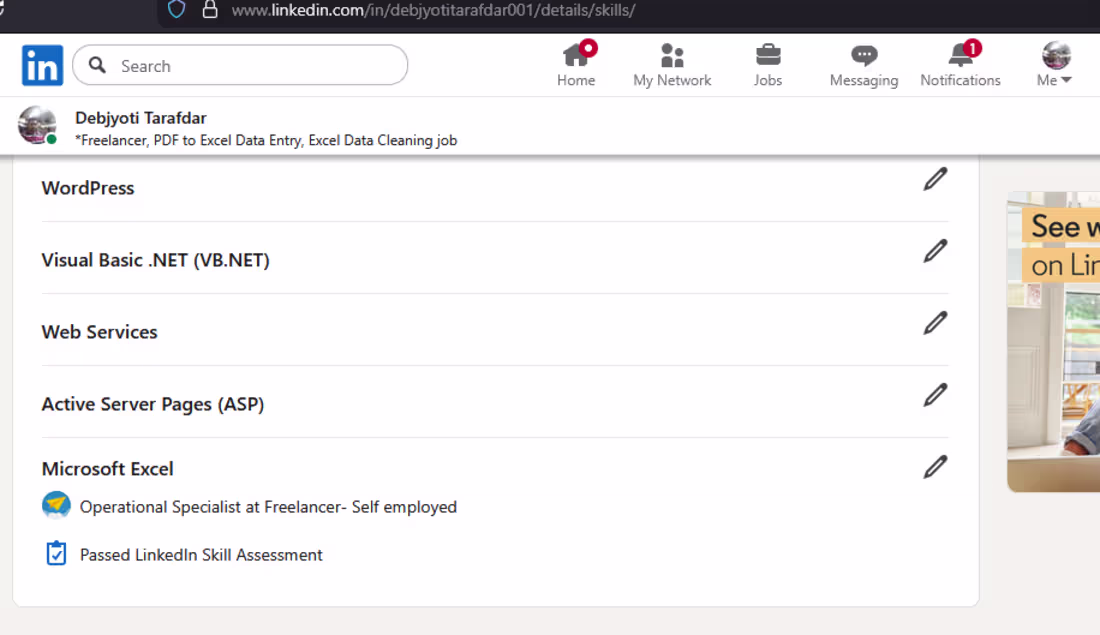Click the search magnifier in the search bar
The height and width of the screenshot is (635, 1100).
(x=96, y=64)
